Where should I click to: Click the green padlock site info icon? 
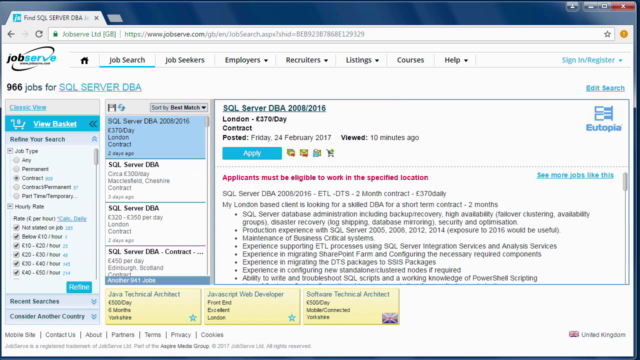56,34
